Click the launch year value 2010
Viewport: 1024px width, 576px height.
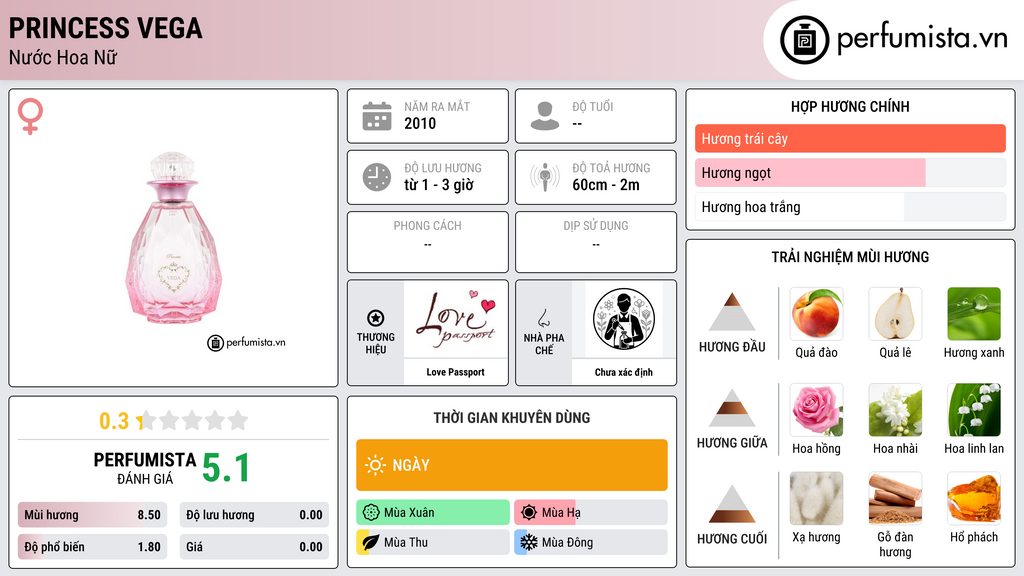tap(420, 123)
